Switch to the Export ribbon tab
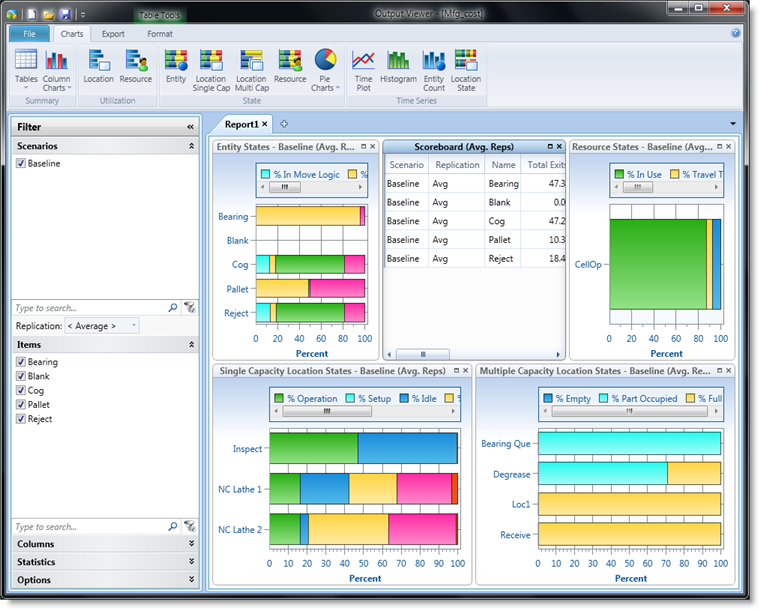Viewport: 760px width, 610px height. [x=113, y=34]
